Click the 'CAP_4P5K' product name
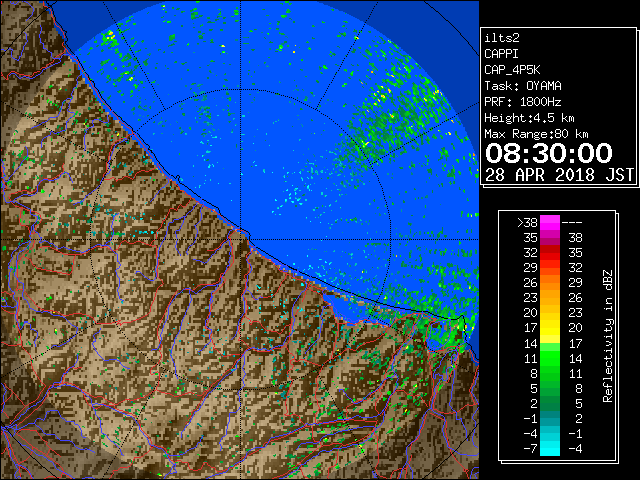Image resolution: width=640 pixels, height=480 pixels. click(x=512, y=70)
